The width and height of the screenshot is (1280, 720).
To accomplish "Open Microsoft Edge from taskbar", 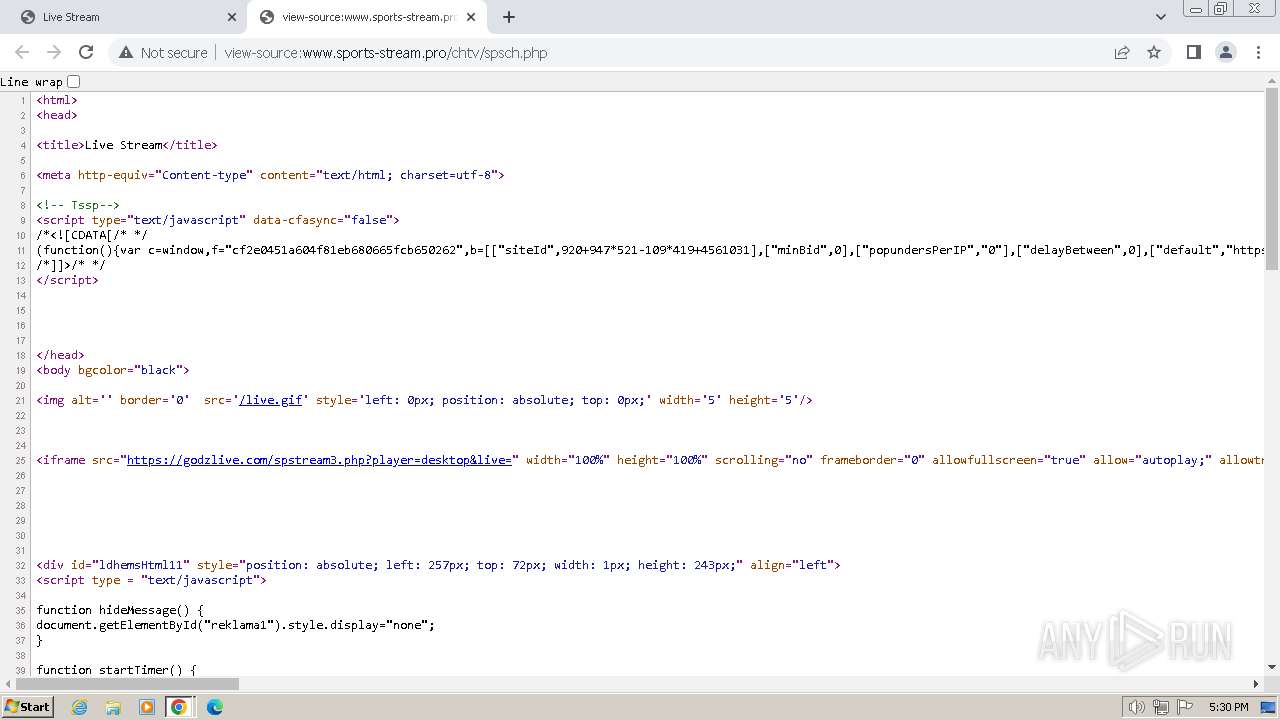I will 215,707.
